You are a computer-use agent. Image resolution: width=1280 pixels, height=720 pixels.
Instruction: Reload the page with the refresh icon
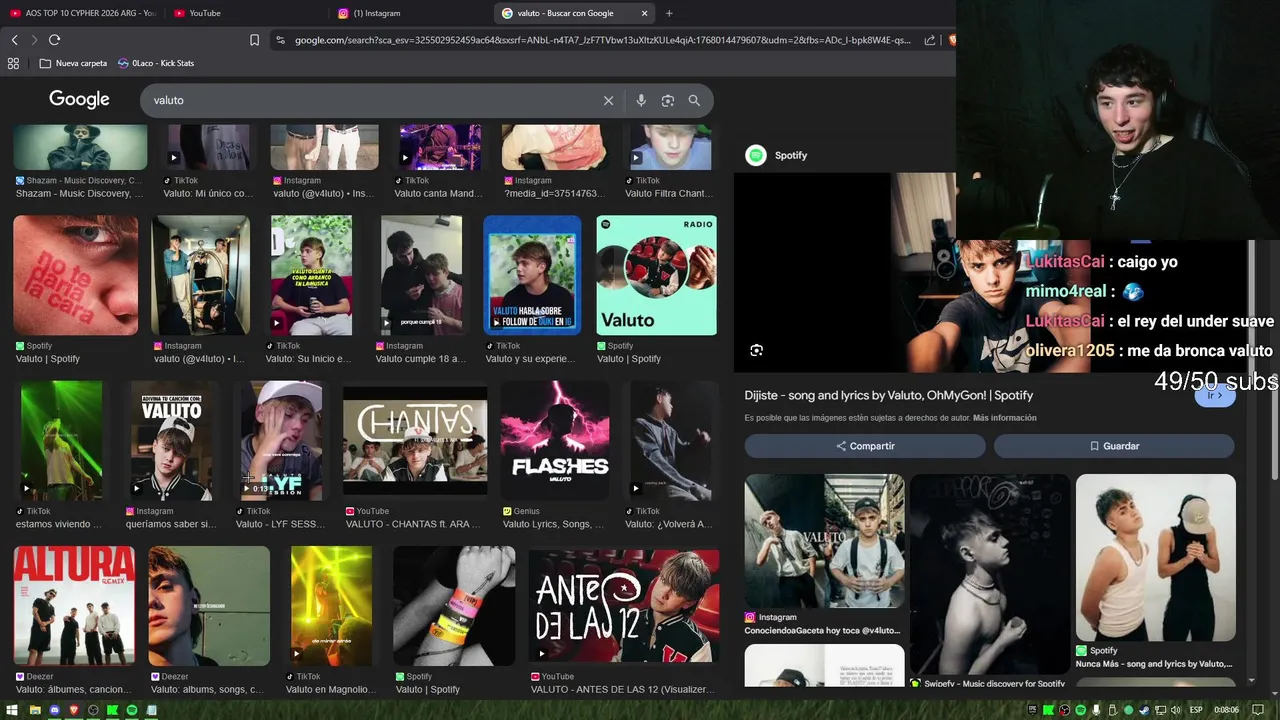[54, 40]
